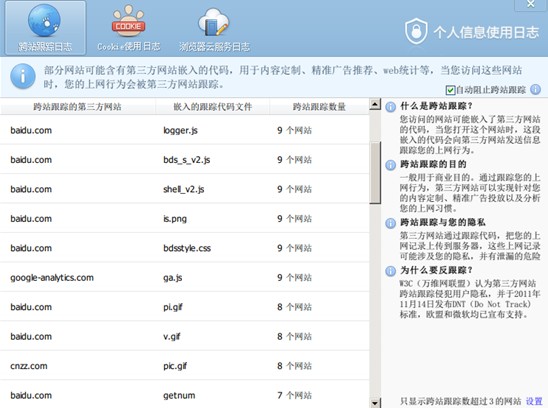This screenshot has height=408, width=548.
Task: Select the pi.gif file entry
Action: click(173, 307)
